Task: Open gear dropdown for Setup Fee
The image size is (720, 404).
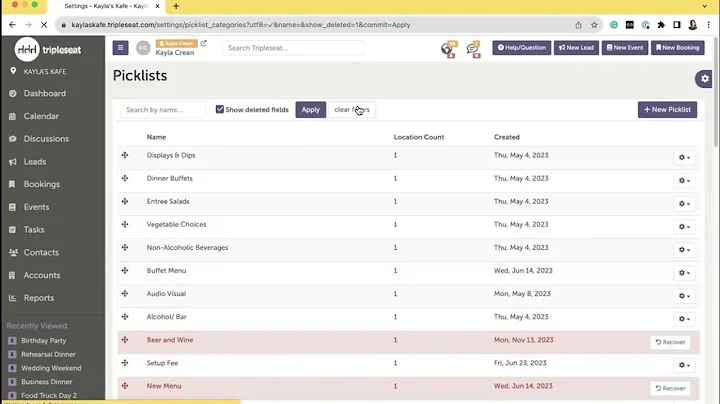Action: [684, 365]
